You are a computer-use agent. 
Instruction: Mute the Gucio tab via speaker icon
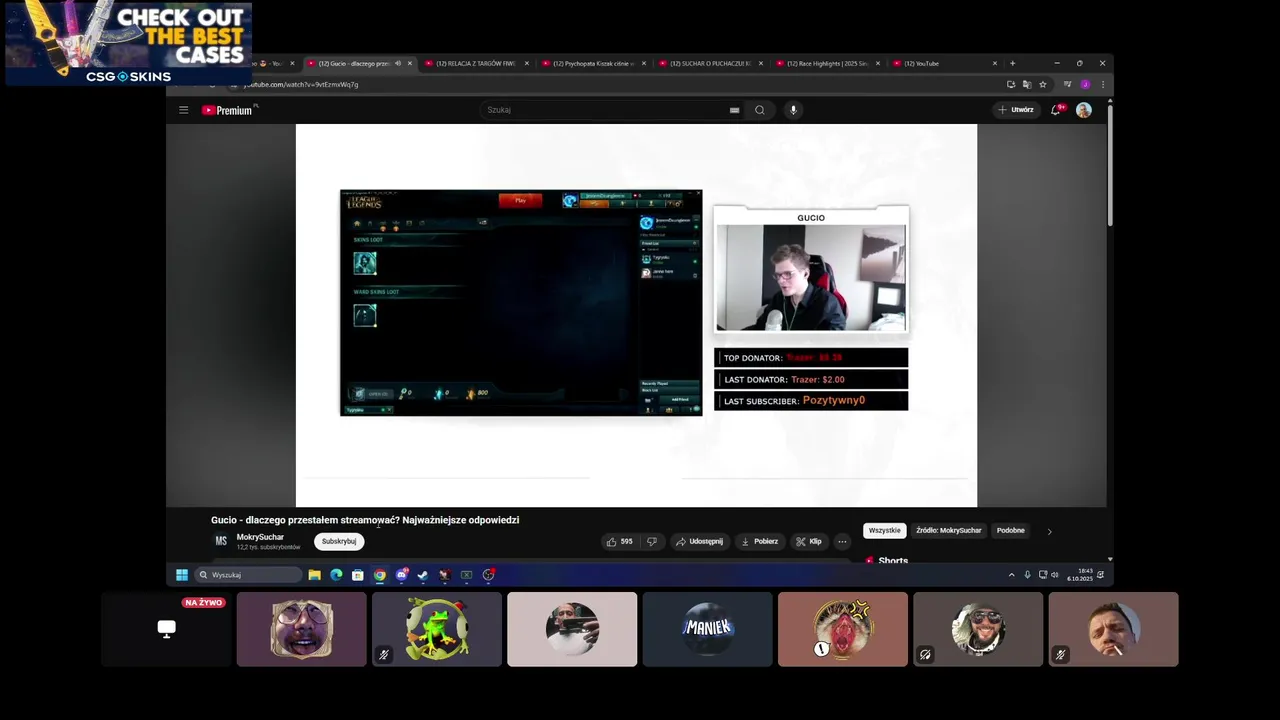click(x=398, y=63)
